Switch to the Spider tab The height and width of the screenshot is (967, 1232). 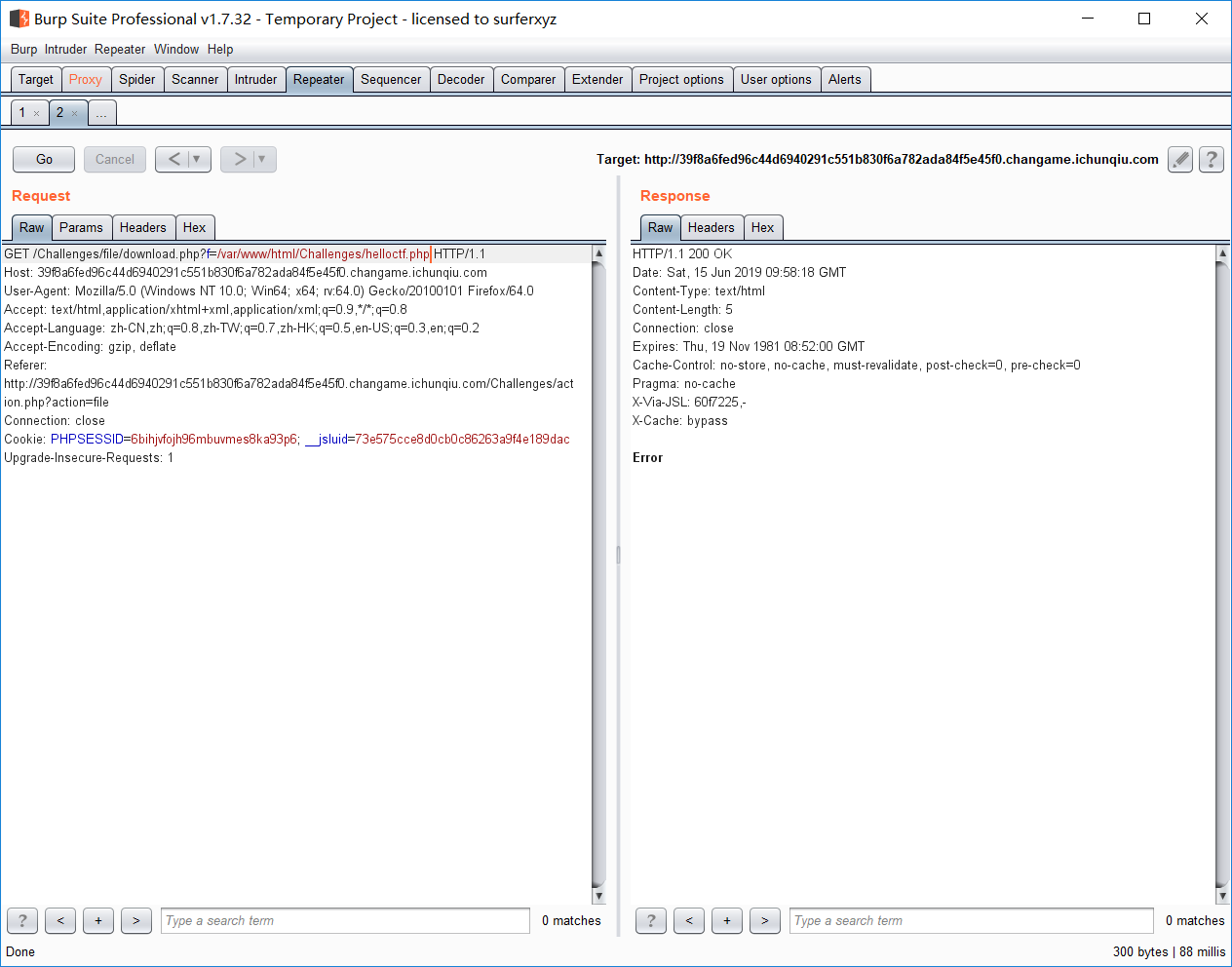(137, 80)
